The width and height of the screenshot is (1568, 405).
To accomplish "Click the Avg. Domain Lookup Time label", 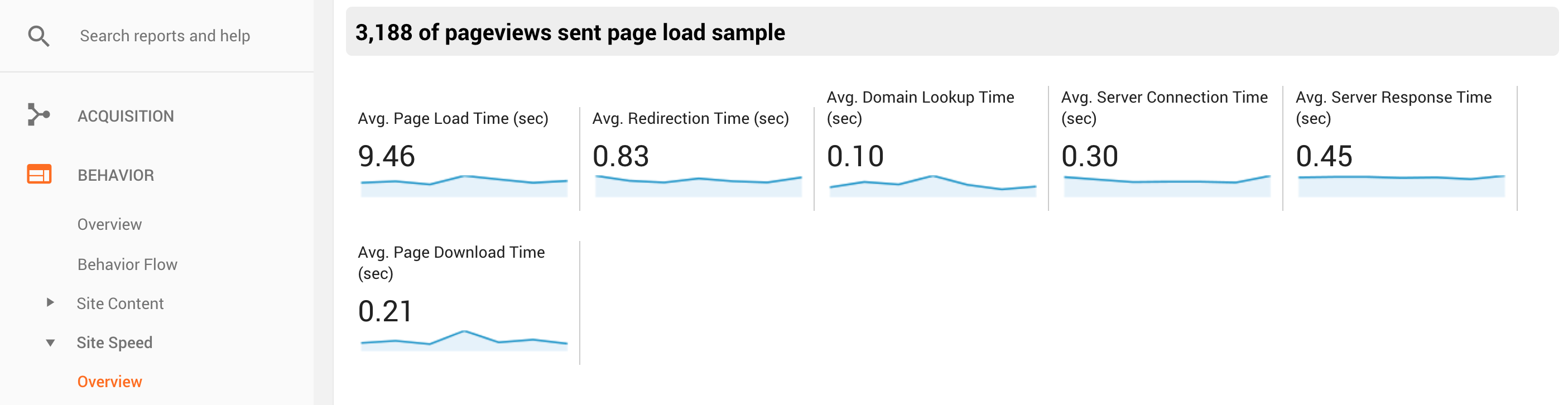I will coord(920,108).
